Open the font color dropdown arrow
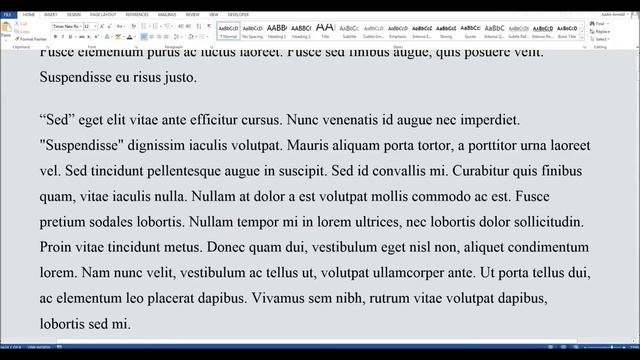Viewport: 640px width, 360px height. tap(135, 37)
